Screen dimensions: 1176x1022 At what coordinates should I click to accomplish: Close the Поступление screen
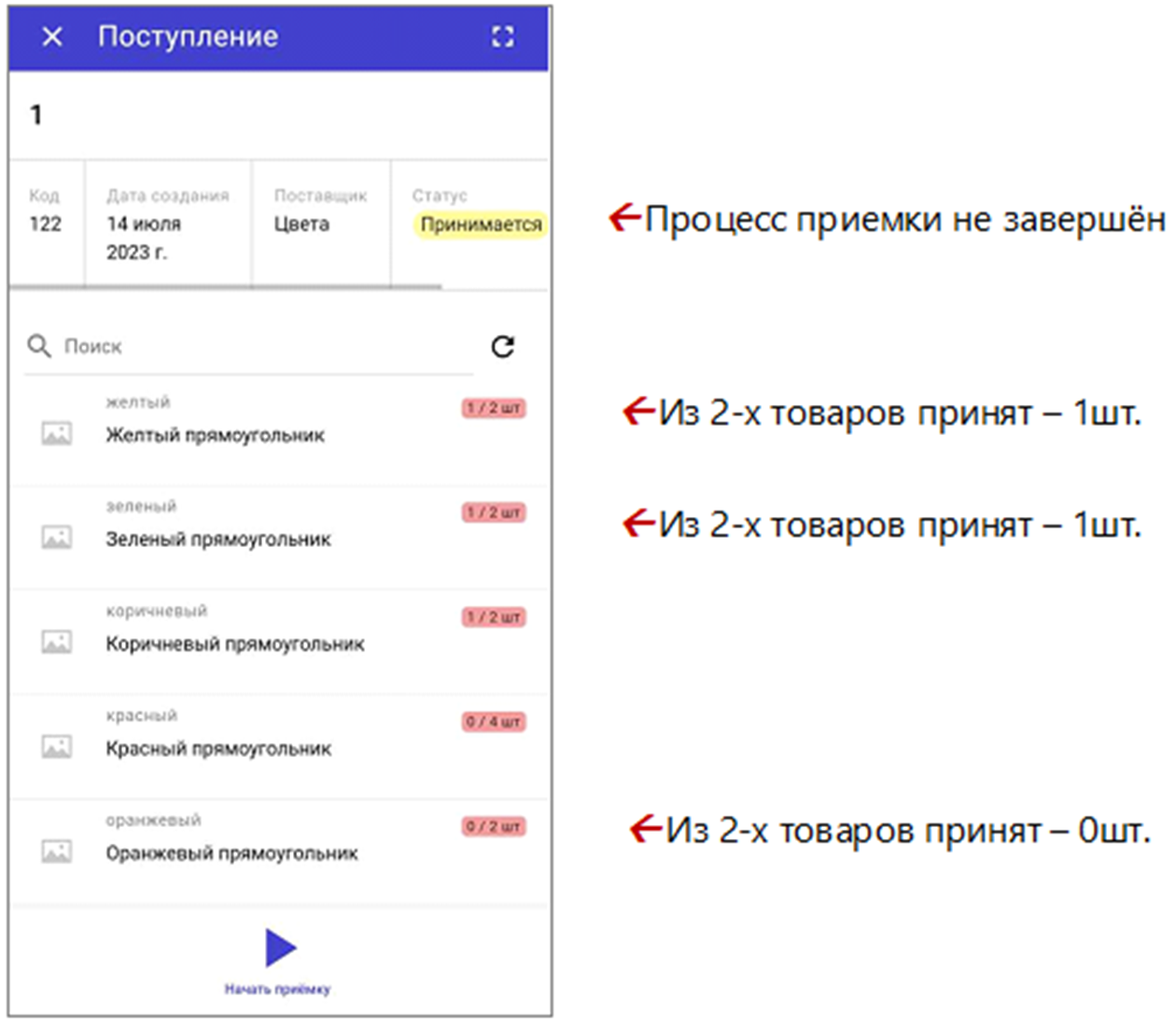[x=52, y=36]
